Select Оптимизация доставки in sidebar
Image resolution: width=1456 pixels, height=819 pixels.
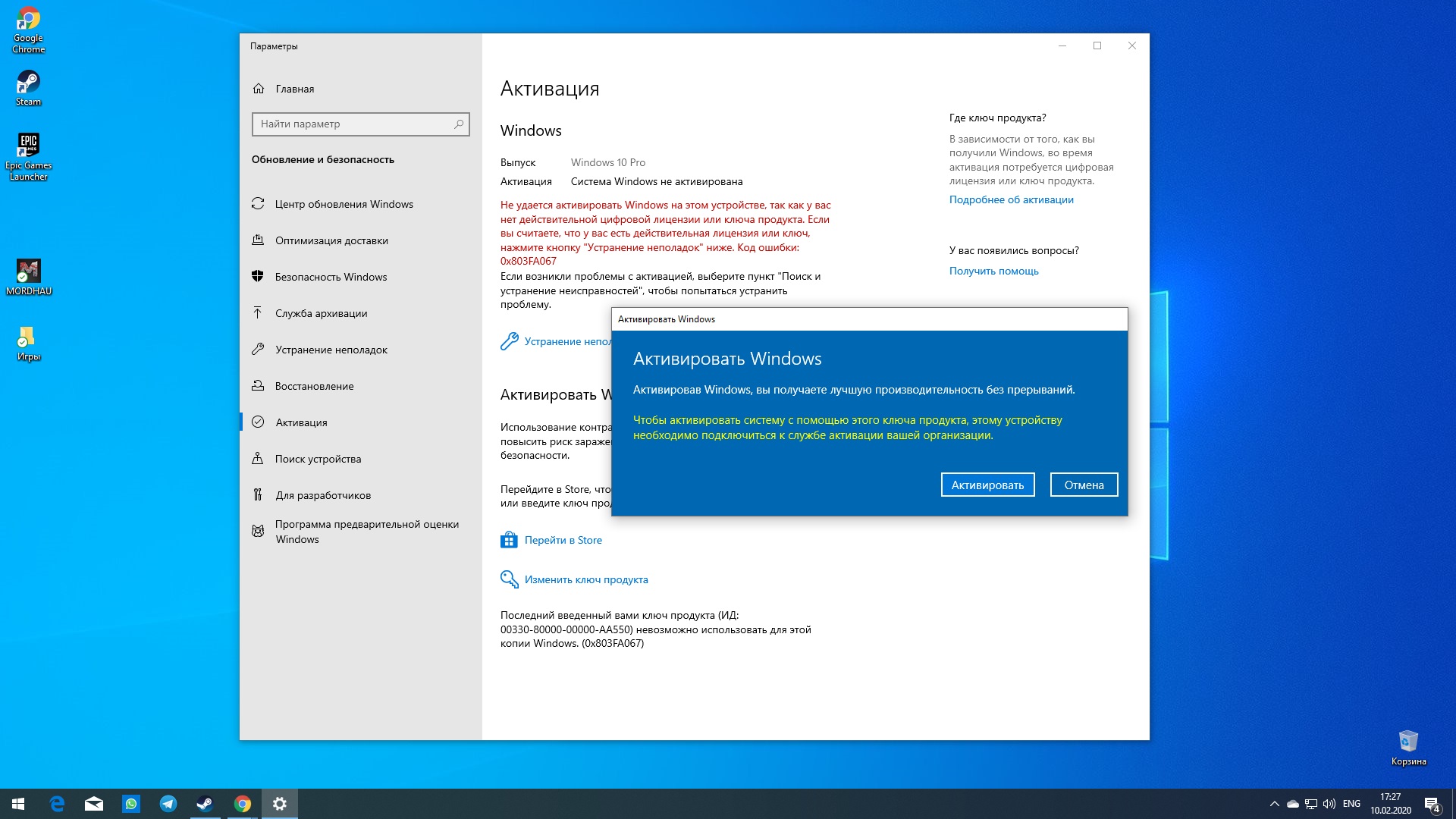point(331,240)
